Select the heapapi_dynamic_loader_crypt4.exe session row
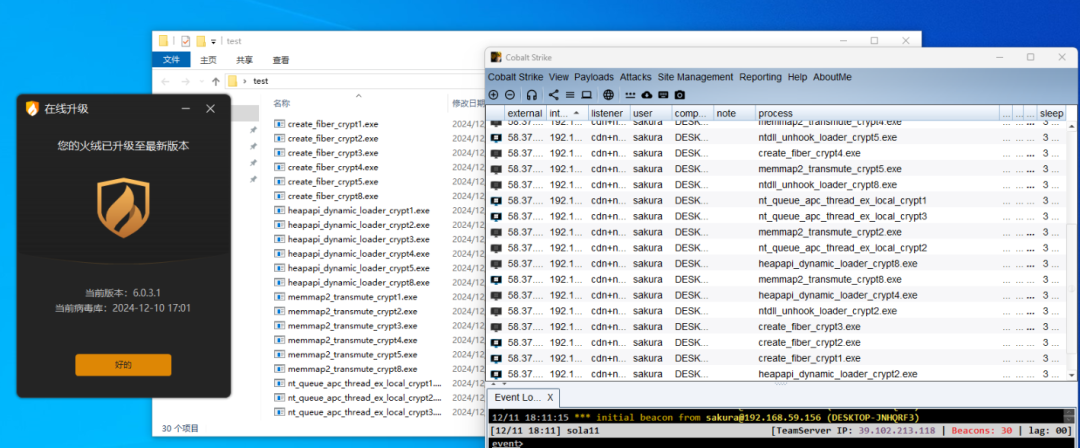This screenshot has height=448, width=1080. pyautogui.click(x=776, y=295)
